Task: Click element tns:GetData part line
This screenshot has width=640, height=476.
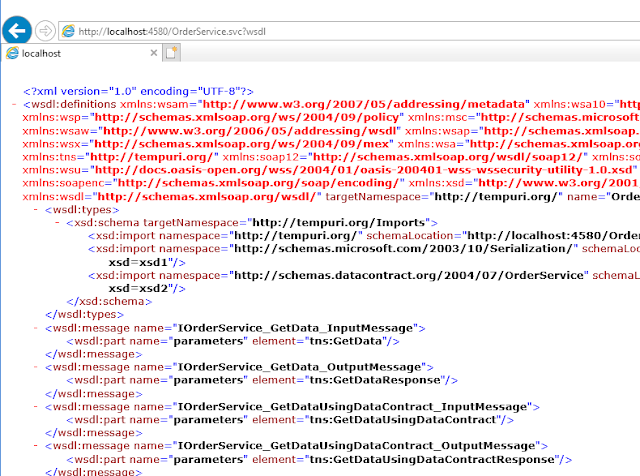Action: 233,341
